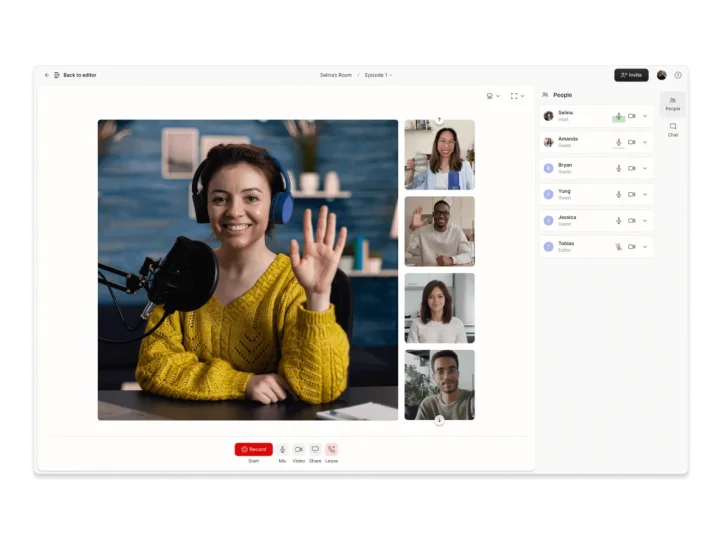Select the People tab in the sidebar
Screen dimensions: 722x547
pyautogui.click(x=673, y=103)
